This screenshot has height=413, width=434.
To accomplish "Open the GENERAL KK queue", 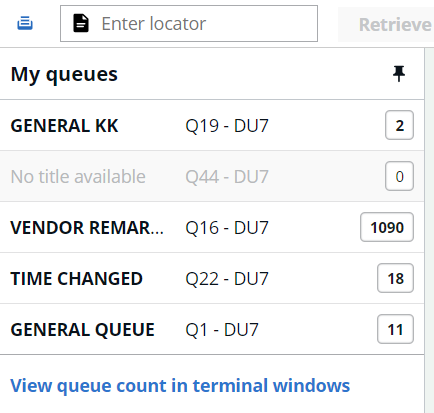I will click(212, 125).
